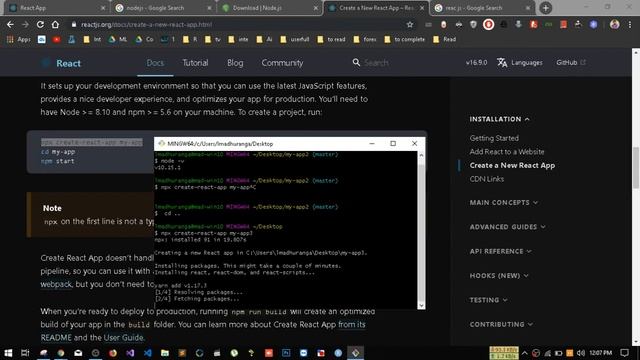
Task: Open the Windows Start menu
Action: (x=8, y=353)
